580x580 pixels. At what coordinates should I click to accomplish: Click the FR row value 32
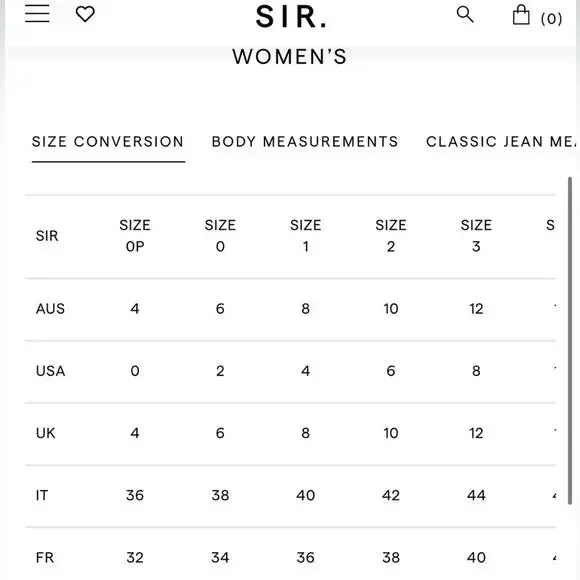click(x=135, y=557)
